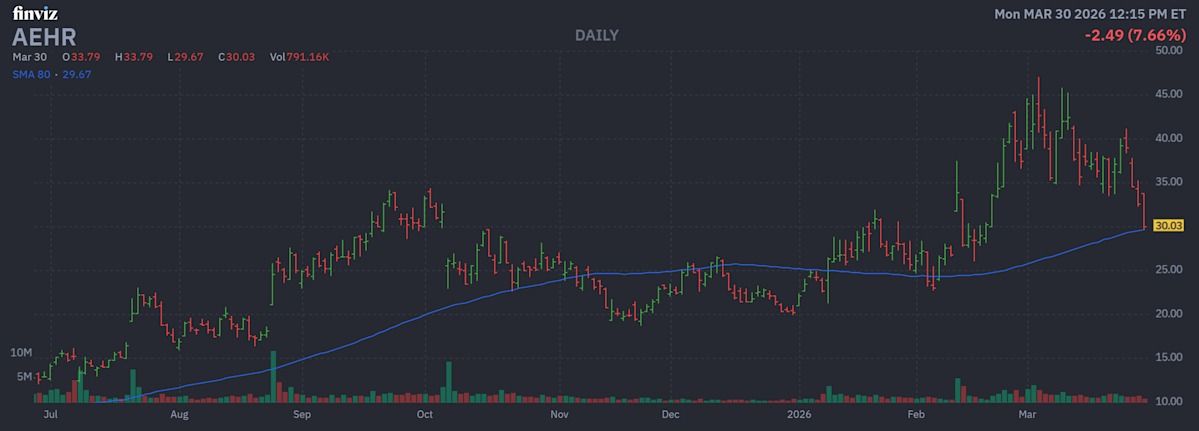Viewport: 1199px width, 431px height.
Task: Click the 50.00 price axis label
Action: pos(1169,49)
